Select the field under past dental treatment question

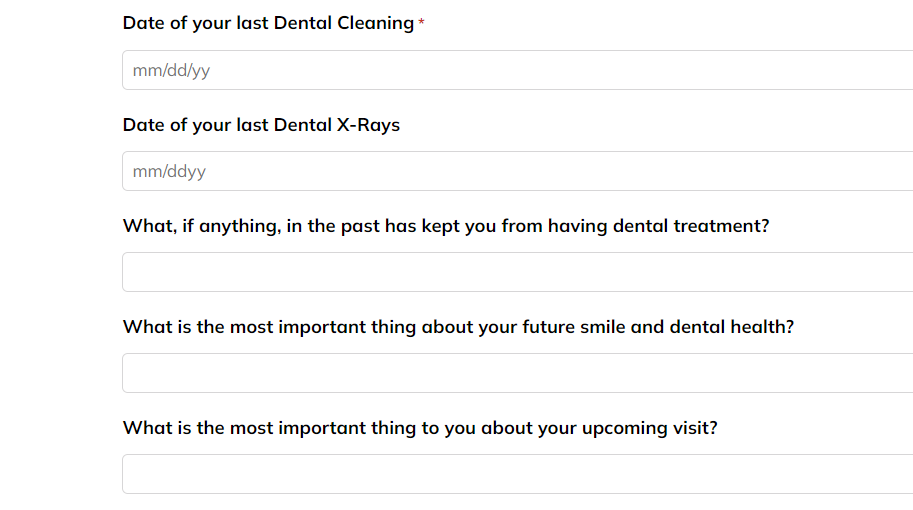518,272
